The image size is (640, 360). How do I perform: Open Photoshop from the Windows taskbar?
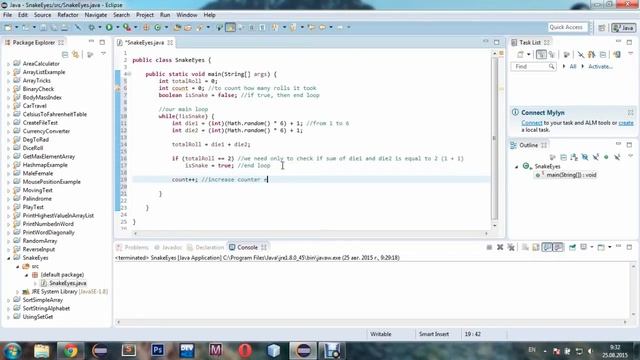tap(158, 350)
